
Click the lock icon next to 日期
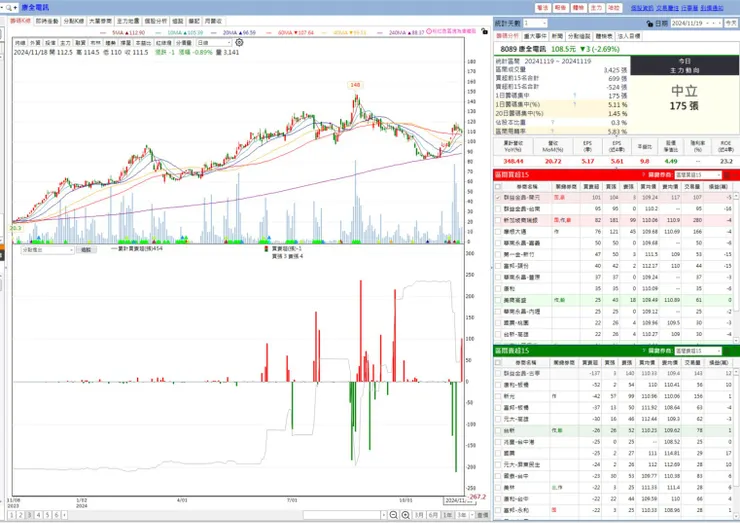point(650,23)
